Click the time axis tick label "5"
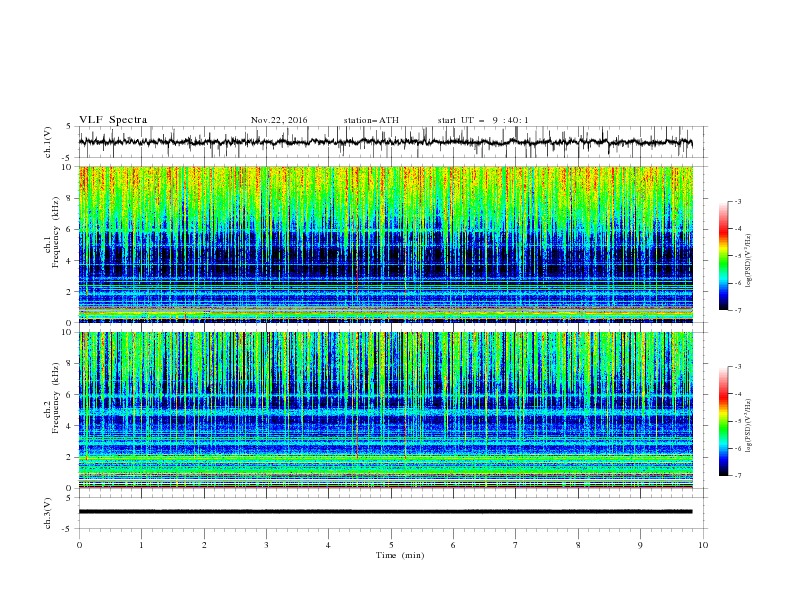792x612 pixels. (391, 545)
